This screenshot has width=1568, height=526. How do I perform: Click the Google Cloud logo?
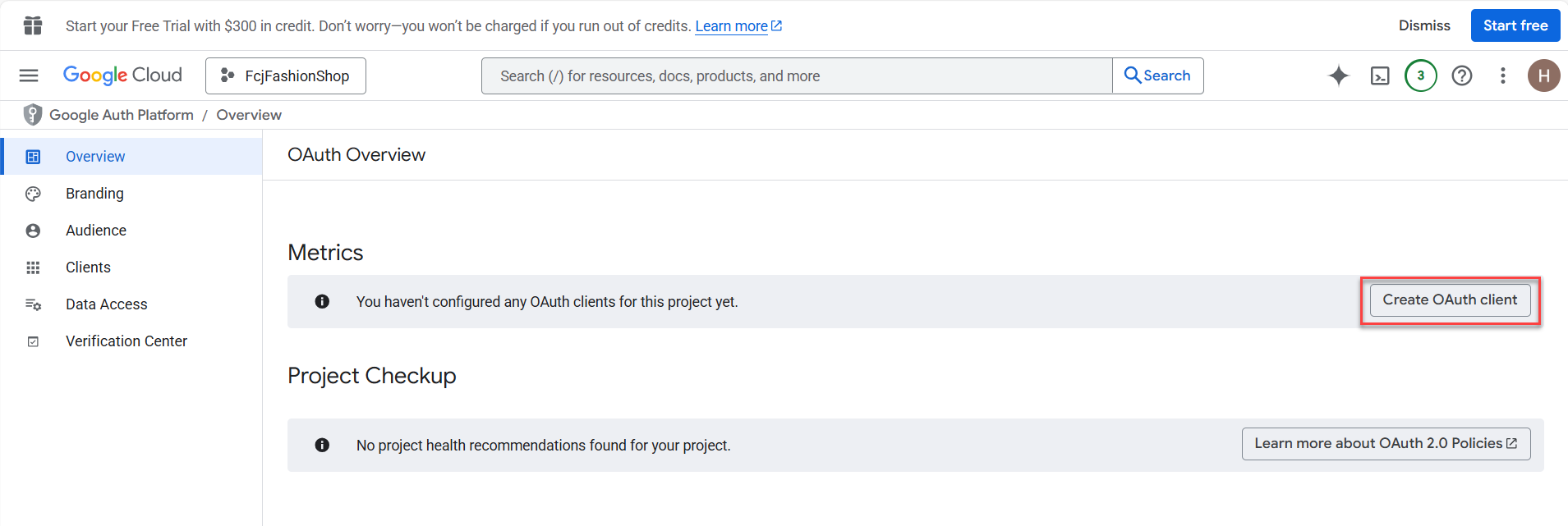click(x=122, y=75)
